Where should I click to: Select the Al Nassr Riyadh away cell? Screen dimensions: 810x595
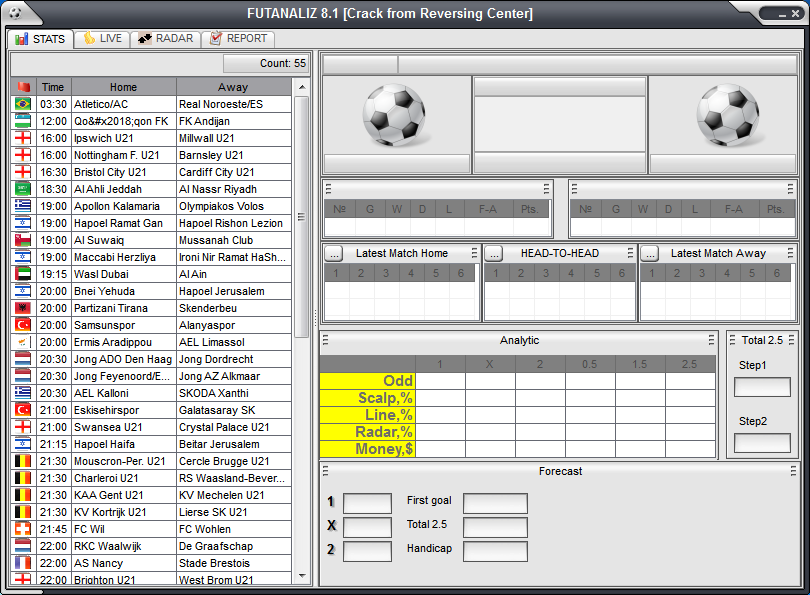point(234,189)
